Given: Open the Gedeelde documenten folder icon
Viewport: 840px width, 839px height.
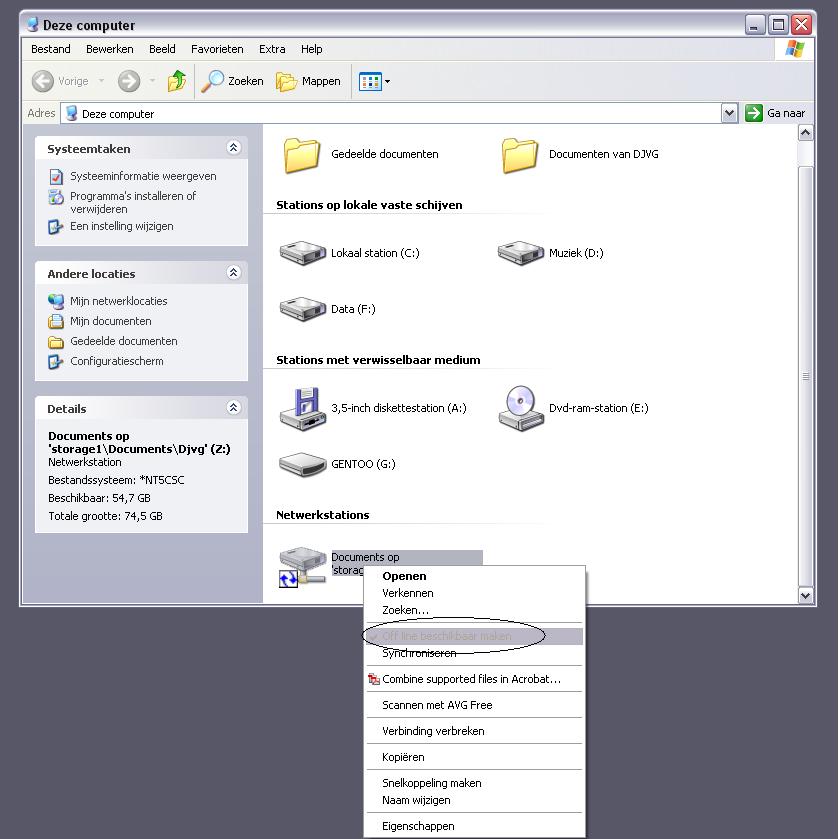Looking at the screenshot, I should [x=302, y=154].
